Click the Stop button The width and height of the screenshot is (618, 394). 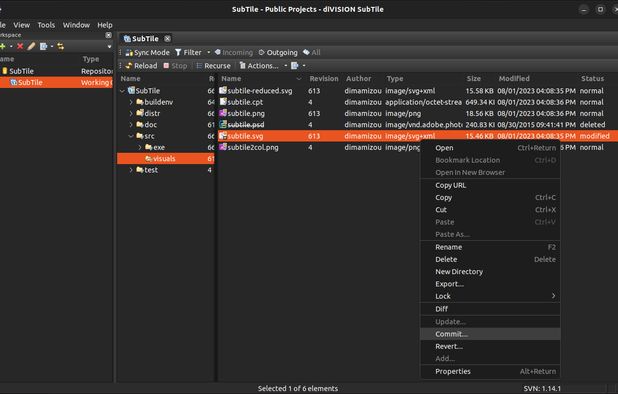tap(175, 66)
